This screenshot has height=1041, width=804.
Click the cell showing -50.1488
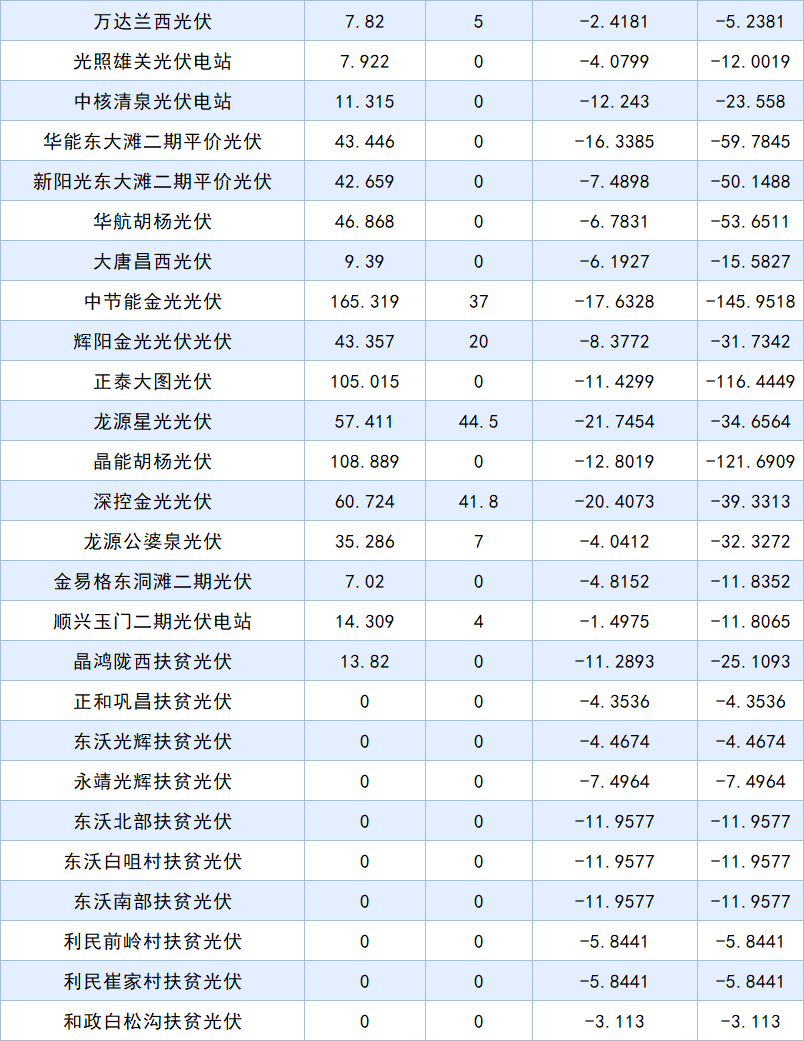click(x=750, y=181)
